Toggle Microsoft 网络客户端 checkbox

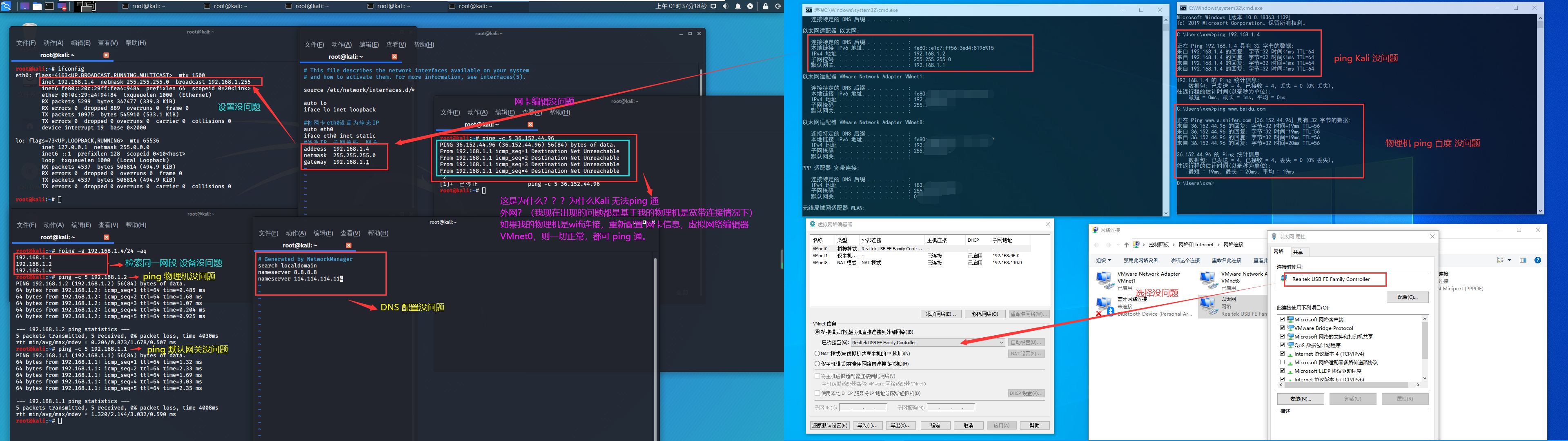(x=1283, y=319)
